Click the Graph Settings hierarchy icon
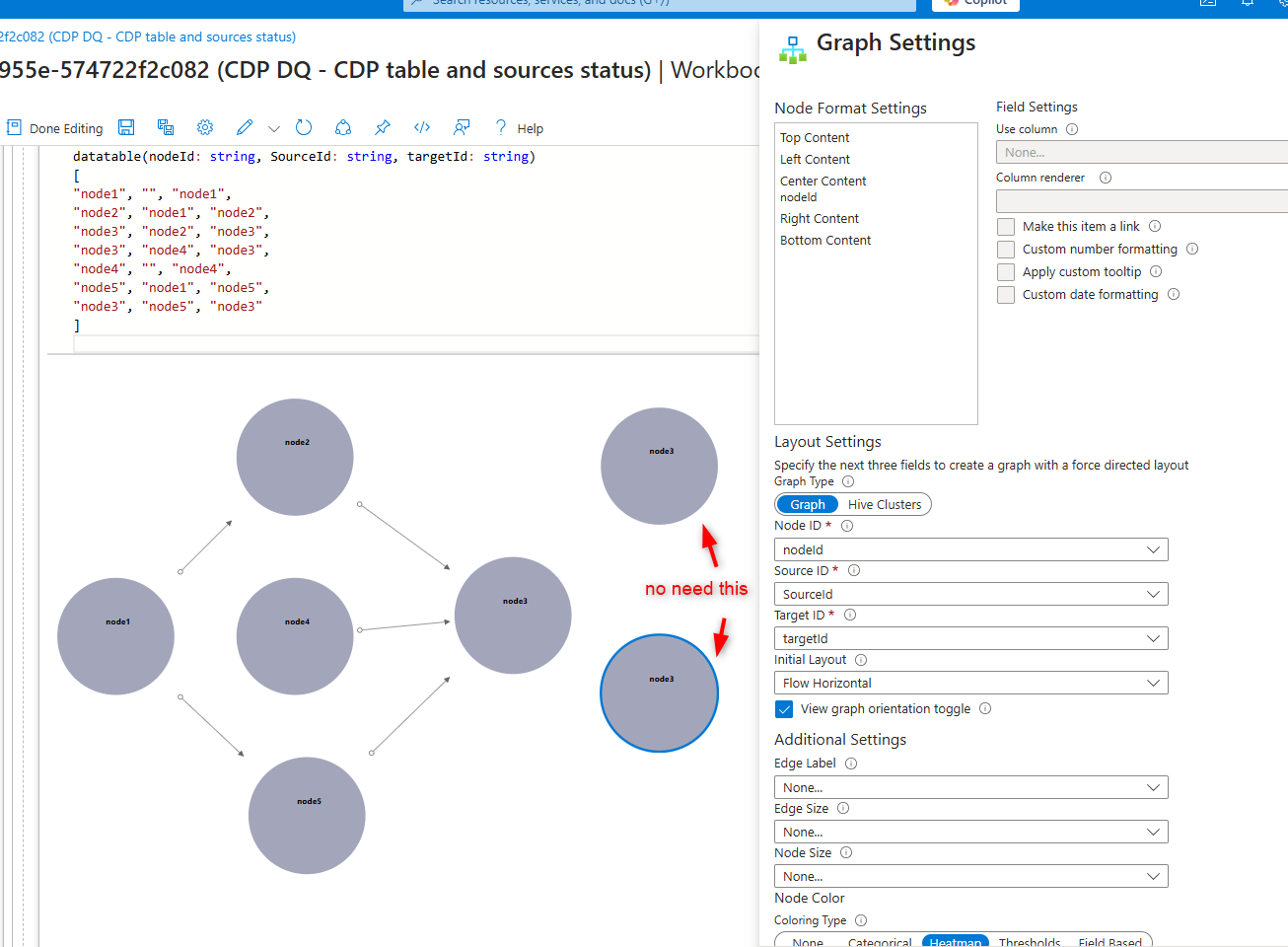Viewport: 1288px width, 947px height. pos(793,49)
